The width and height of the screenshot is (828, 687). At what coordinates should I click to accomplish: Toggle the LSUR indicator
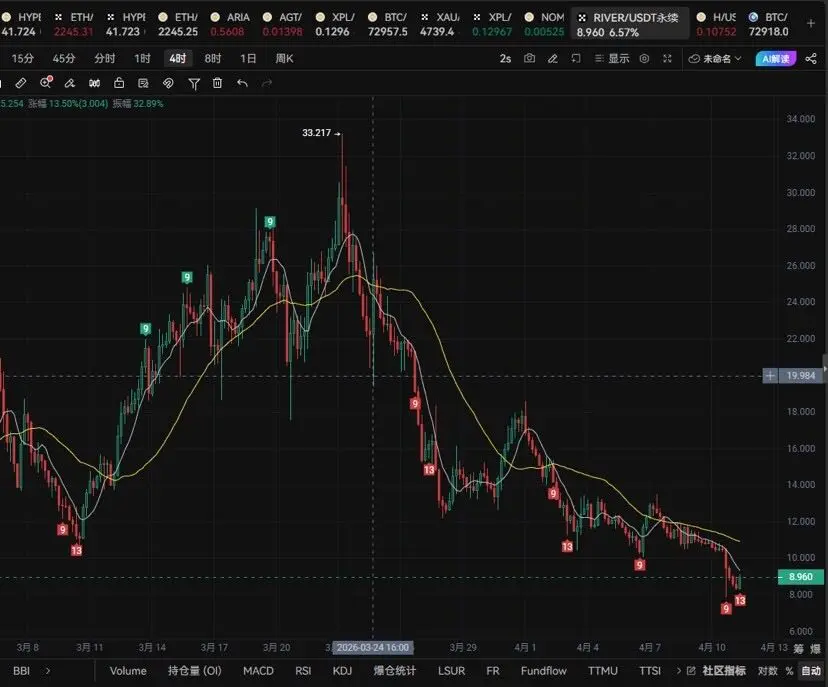pyautogui.click(x=451, y=671)
